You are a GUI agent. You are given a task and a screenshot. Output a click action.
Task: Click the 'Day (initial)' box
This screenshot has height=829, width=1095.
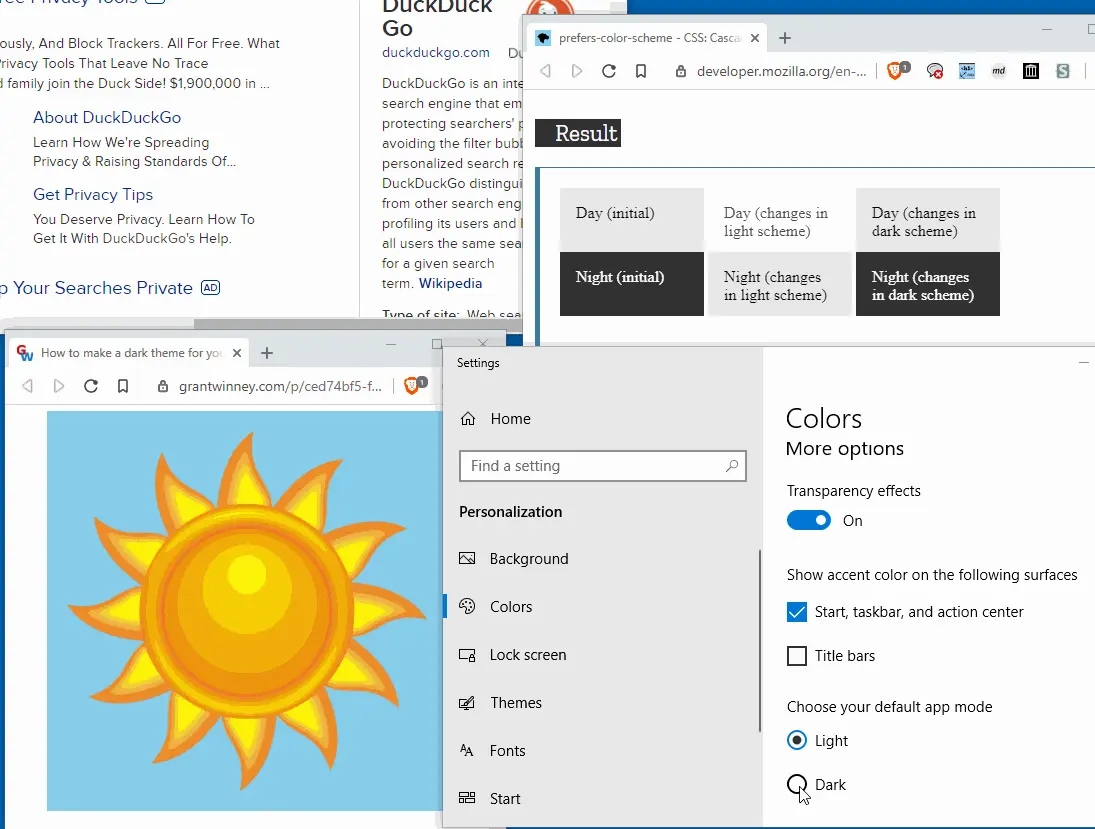631,220
